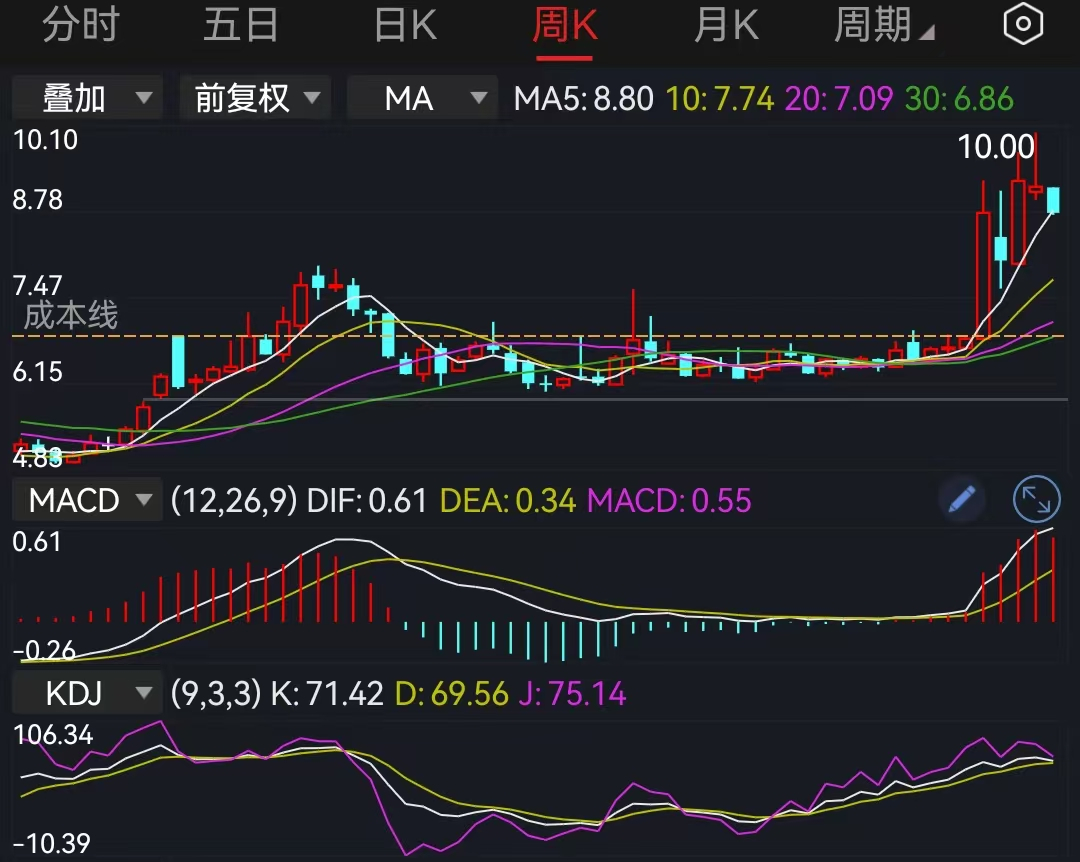Open the 日K daily candlestick tab
This screenshot has width=1080, height=862.
coord(403,23)
